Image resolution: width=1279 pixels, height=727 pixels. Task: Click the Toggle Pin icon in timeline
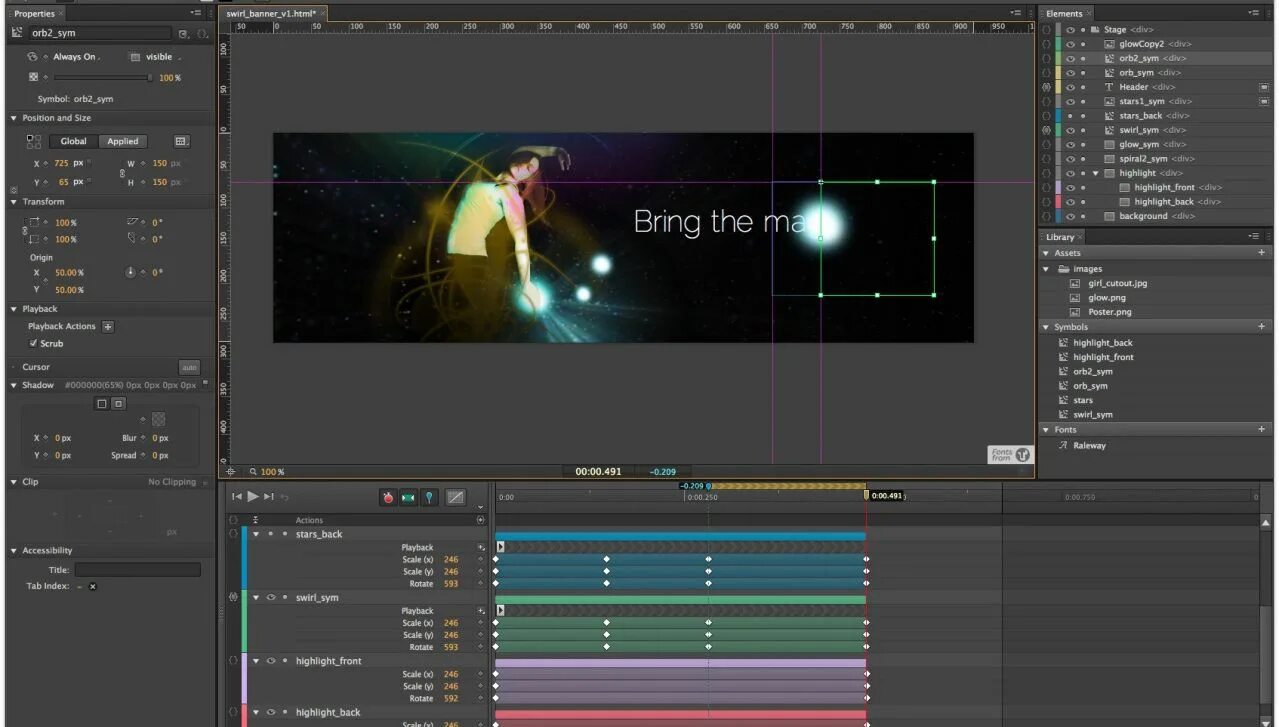(429, 497)
